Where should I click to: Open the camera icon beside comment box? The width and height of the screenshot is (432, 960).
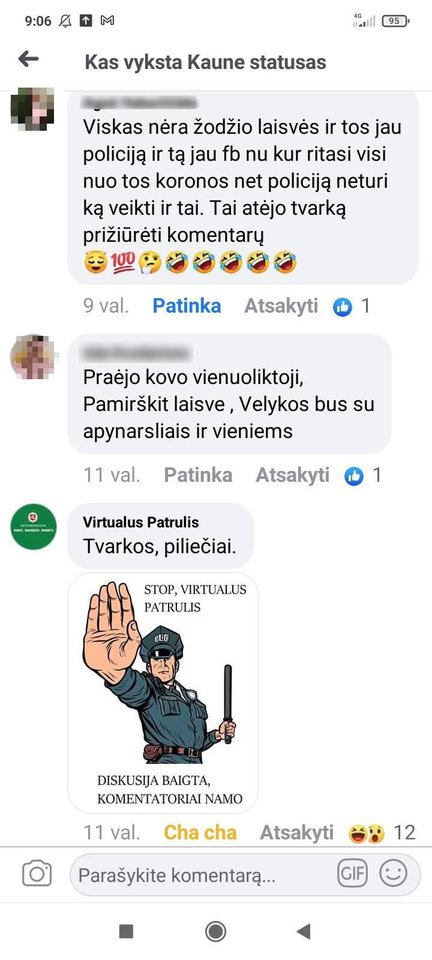coord(37,874)
